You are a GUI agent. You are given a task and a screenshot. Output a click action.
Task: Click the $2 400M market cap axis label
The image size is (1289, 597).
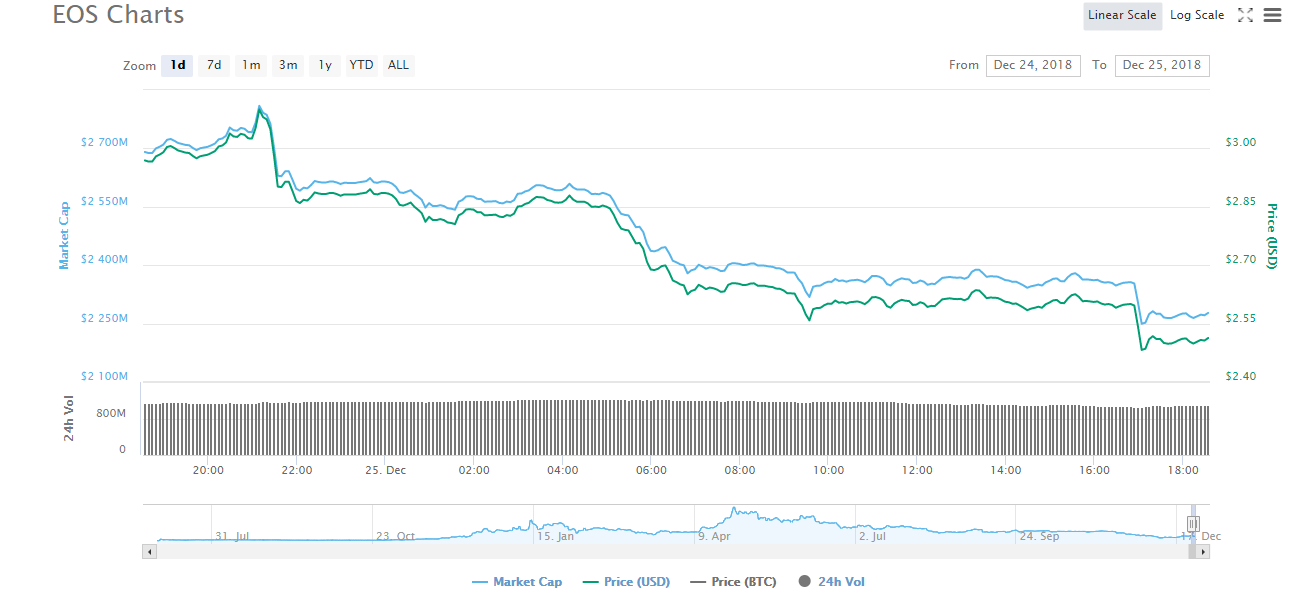104,260
